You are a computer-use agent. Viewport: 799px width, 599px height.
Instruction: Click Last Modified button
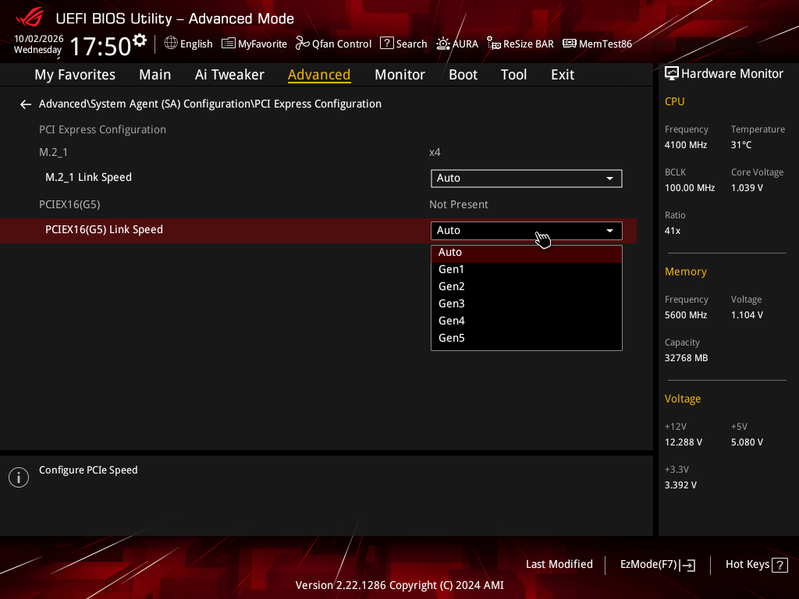[x=559, y=564]
